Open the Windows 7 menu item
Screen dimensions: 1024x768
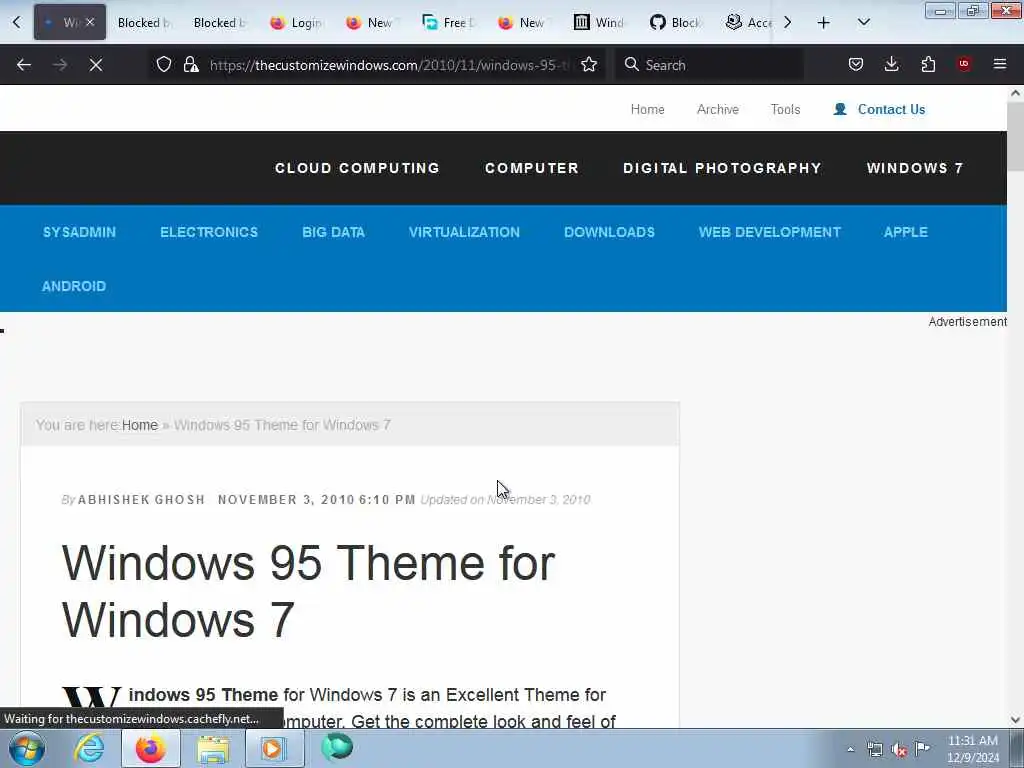tap(914, 168)
